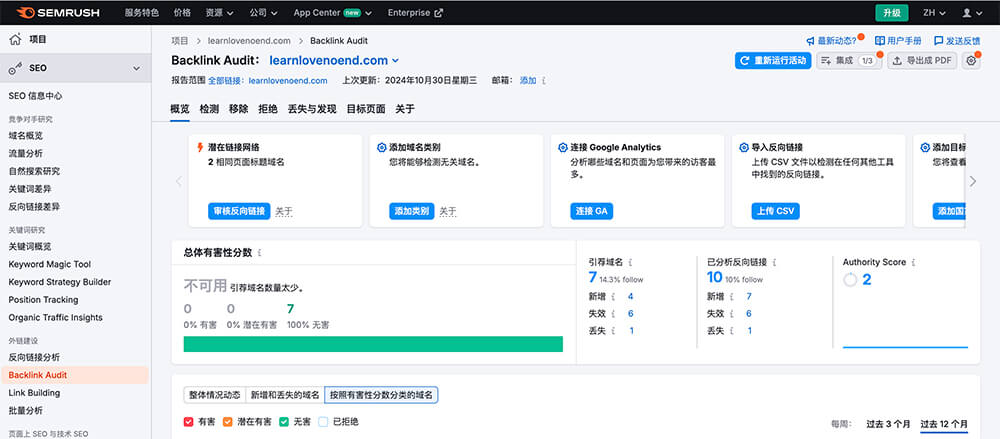Image resolution: width=1000 pixels, height=439 pixels.
Task: Click the green toxicity score bar
Action: [x=373, y=344]
